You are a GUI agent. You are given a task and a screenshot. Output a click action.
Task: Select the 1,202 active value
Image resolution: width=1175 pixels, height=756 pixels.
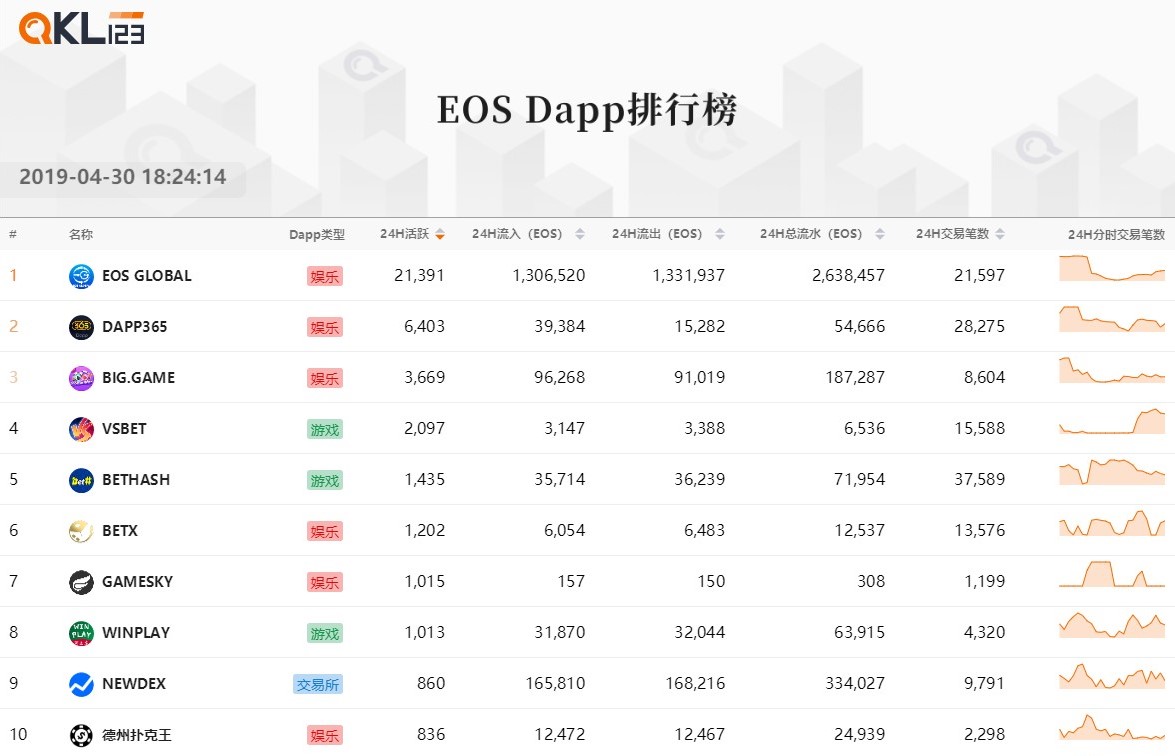click(x=425, y=530)
